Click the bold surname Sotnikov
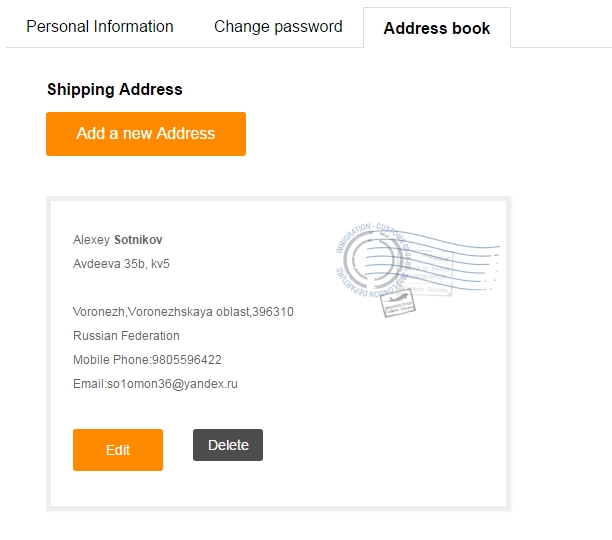Viewport: 612px width, 540px height. (x=138, y=240)
